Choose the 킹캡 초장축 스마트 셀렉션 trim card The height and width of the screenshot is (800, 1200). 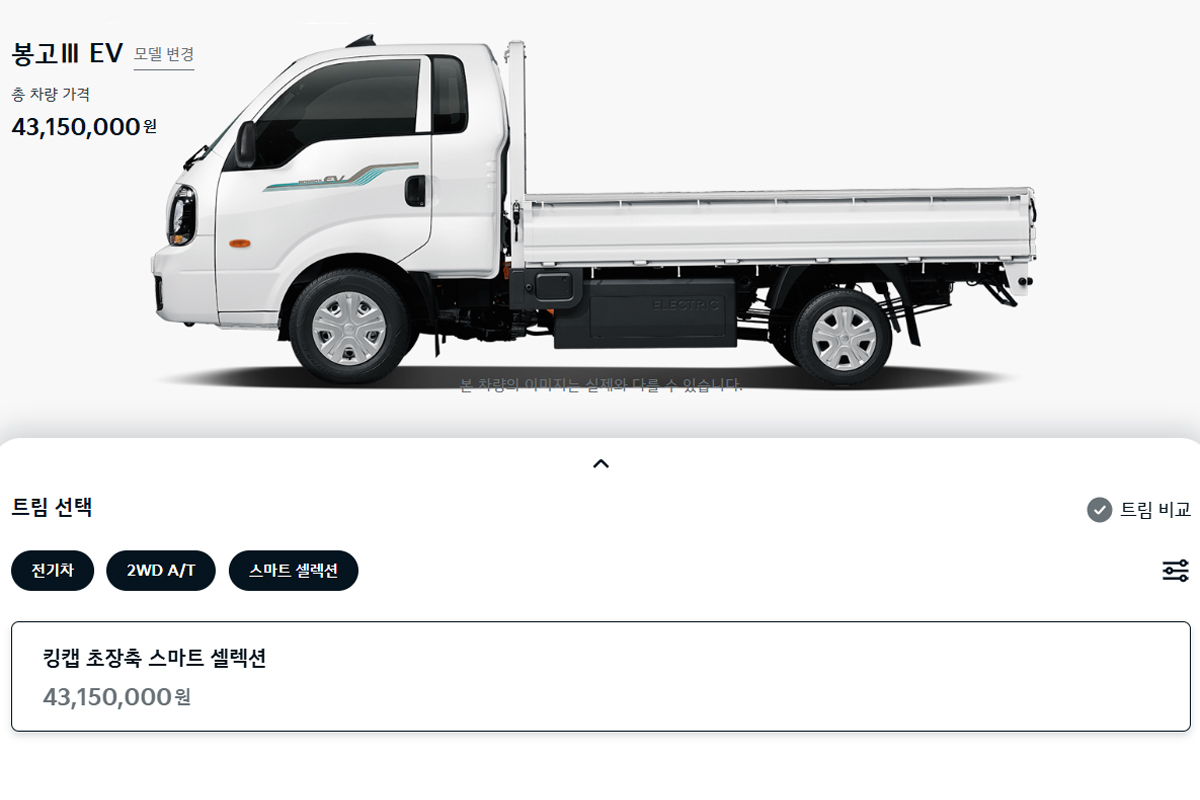tap(601, 676)
